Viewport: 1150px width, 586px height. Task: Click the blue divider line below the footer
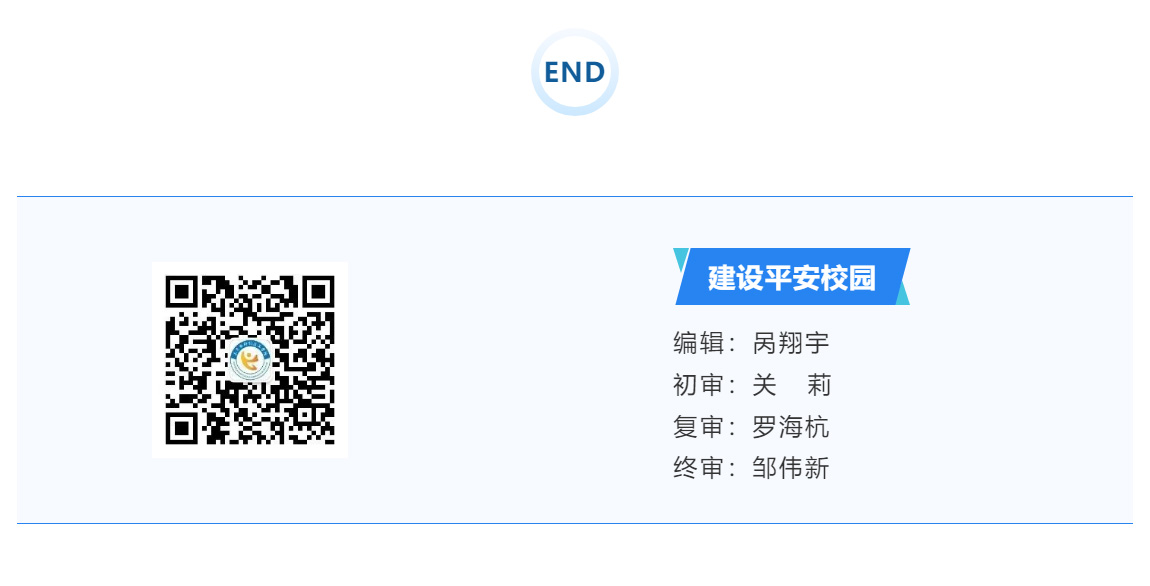tap(575, 523)
